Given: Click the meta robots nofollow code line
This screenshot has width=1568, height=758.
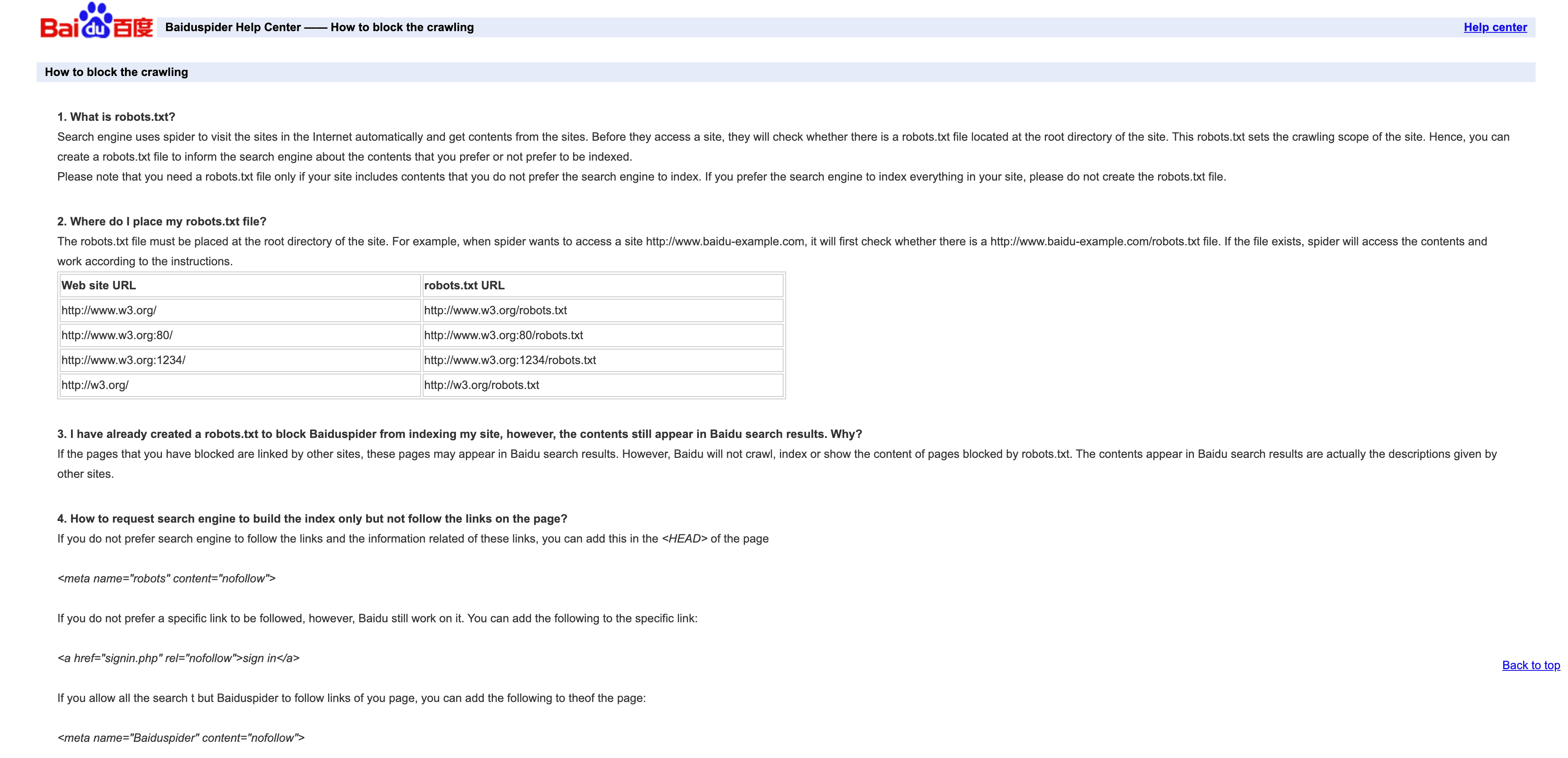Looking at the screenshot, I should pyautogui.click(x=166, y=579).
